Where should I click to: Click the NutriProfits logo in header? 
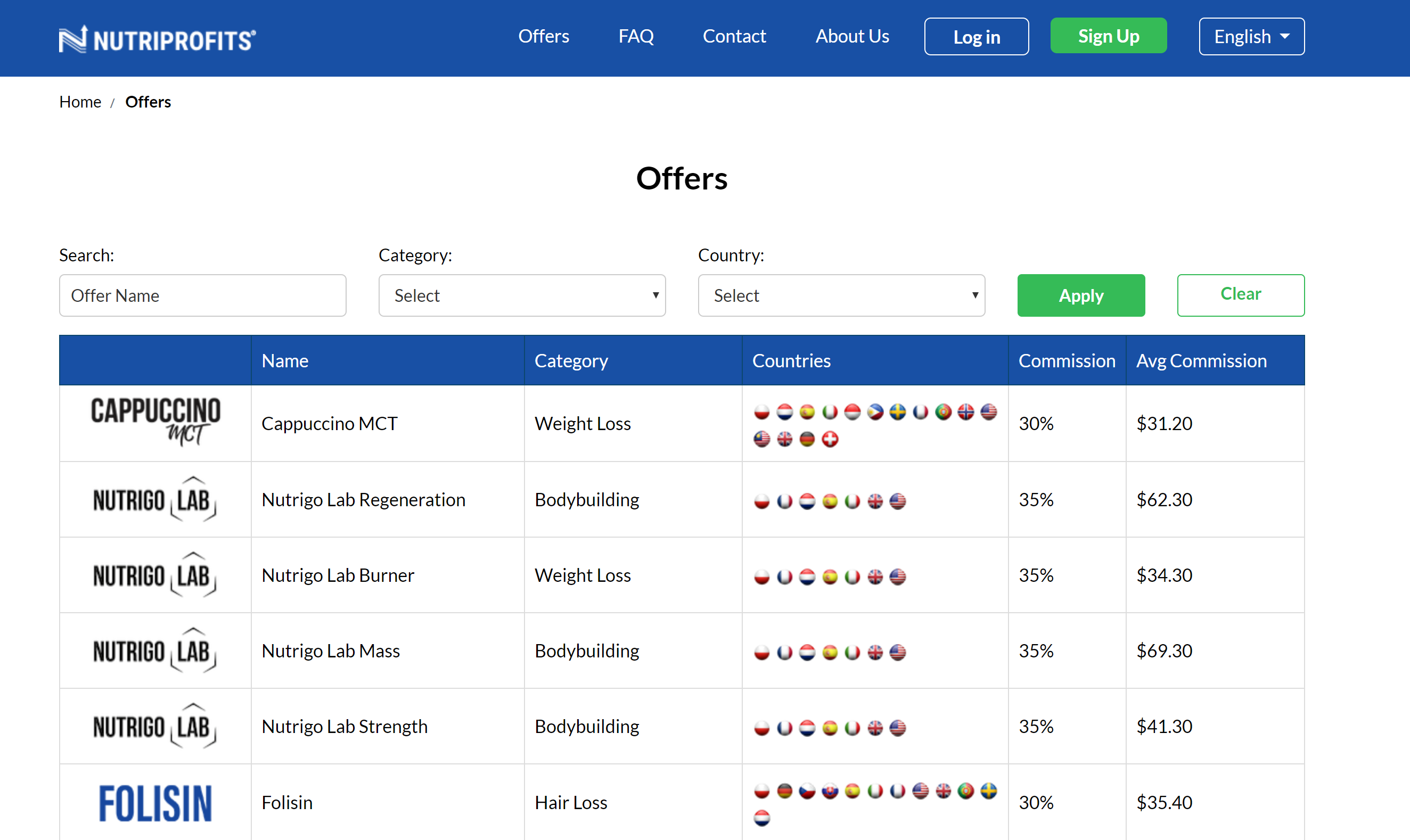[158, 39]
